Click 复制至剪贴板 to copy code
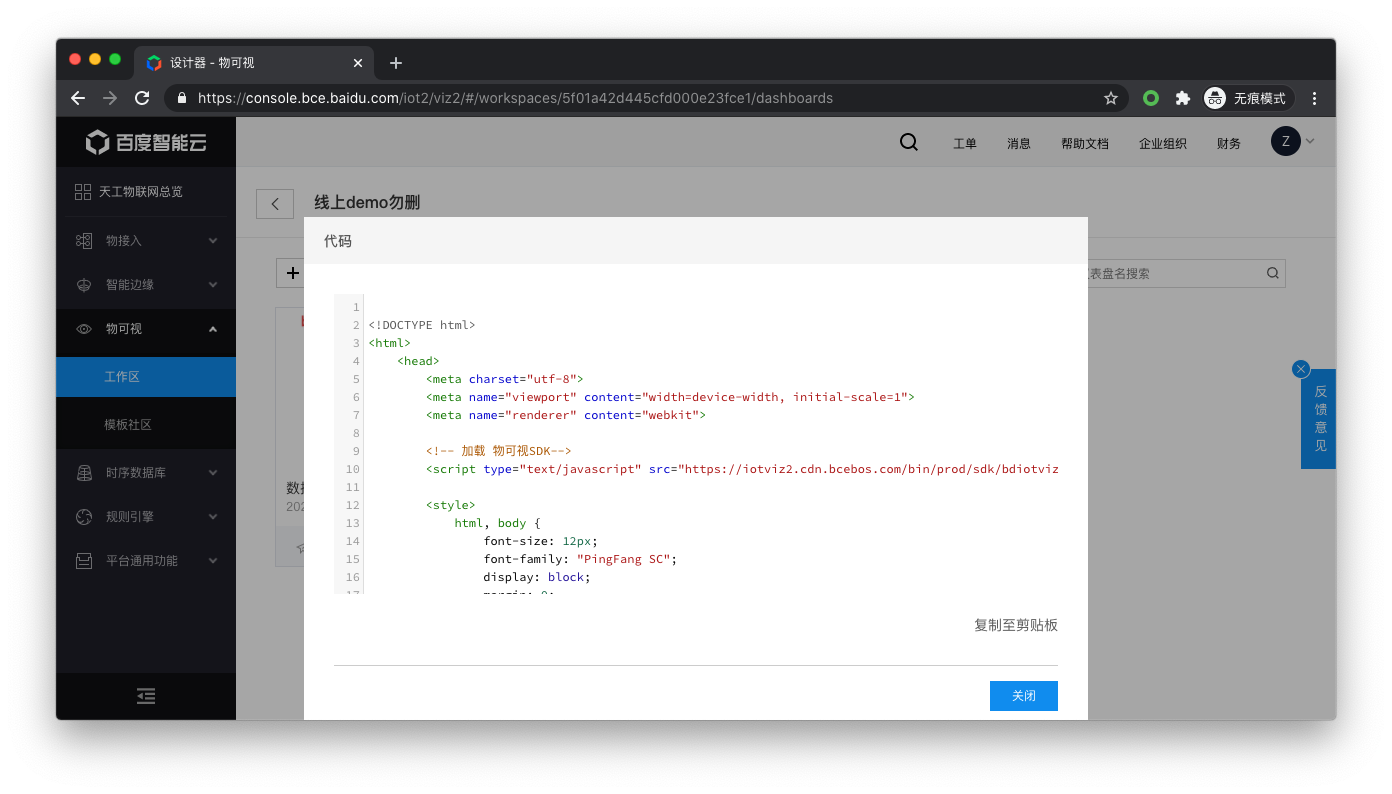This screenshot has height=794, width=1392. point(1016,625)
